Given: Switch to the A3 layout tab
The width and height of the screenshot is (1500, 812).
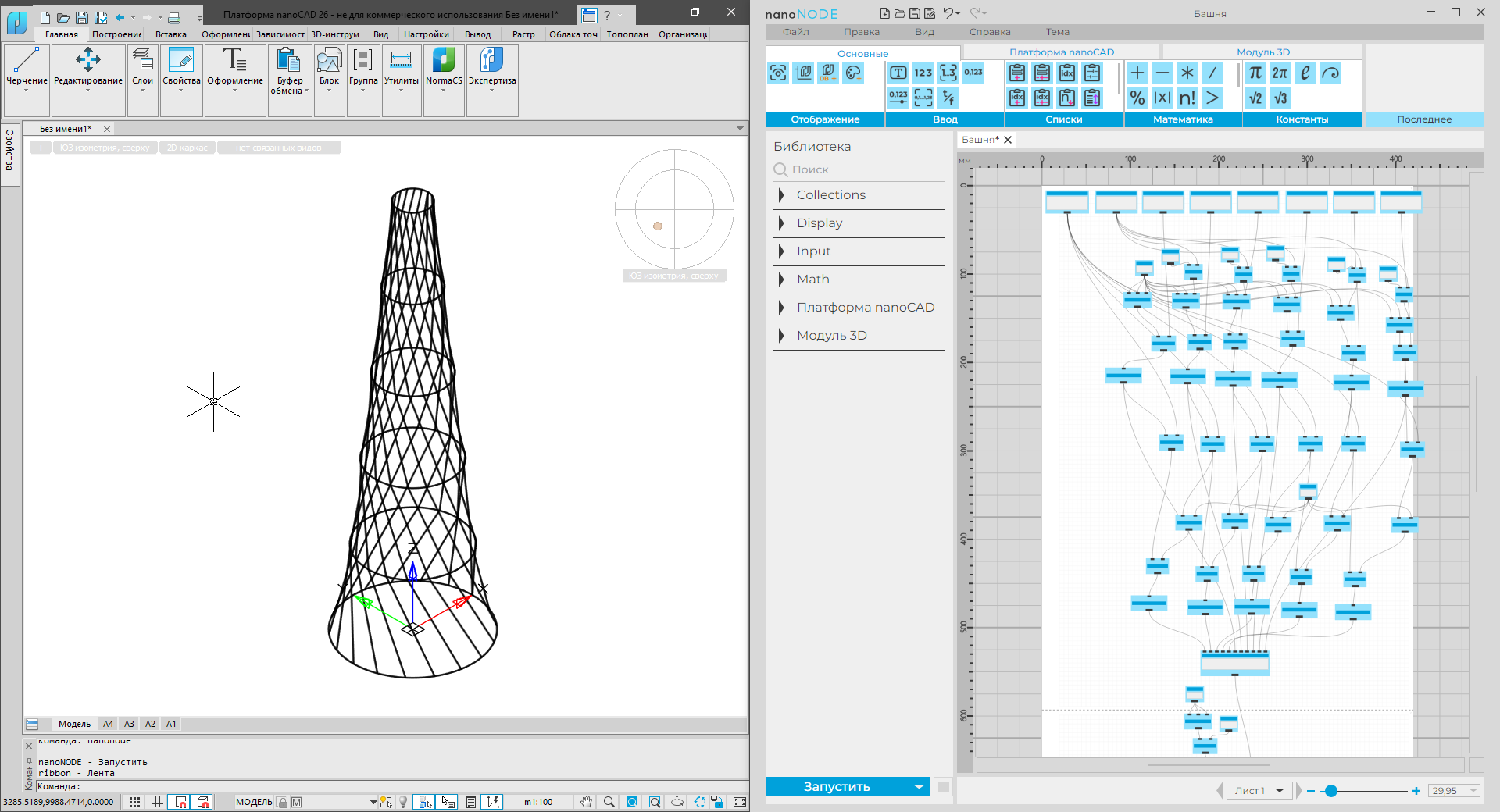Looking at the screenshot, I should click(x=130, y=724).
